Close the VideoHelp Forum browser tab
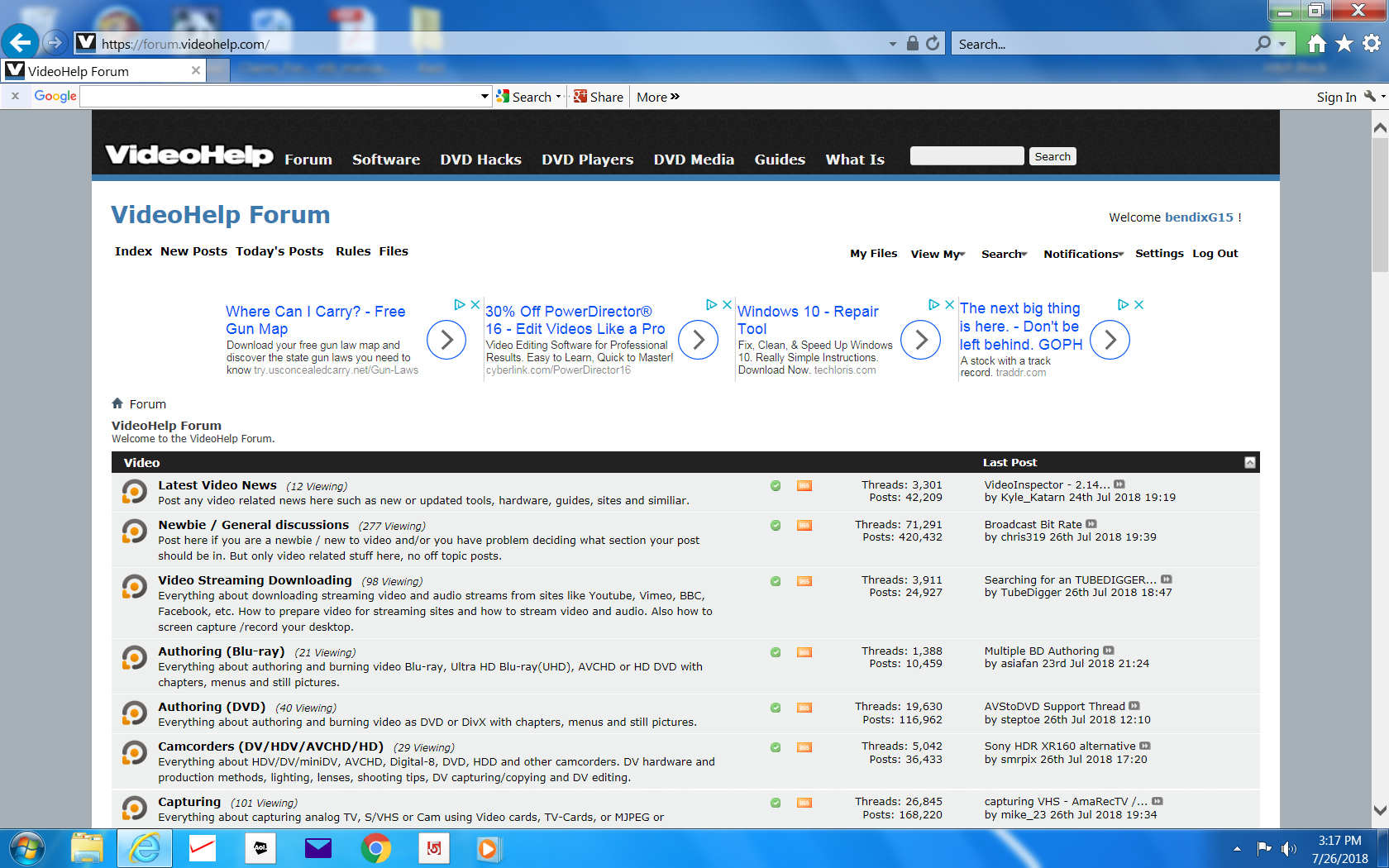1389x868 pixels. 196,70
